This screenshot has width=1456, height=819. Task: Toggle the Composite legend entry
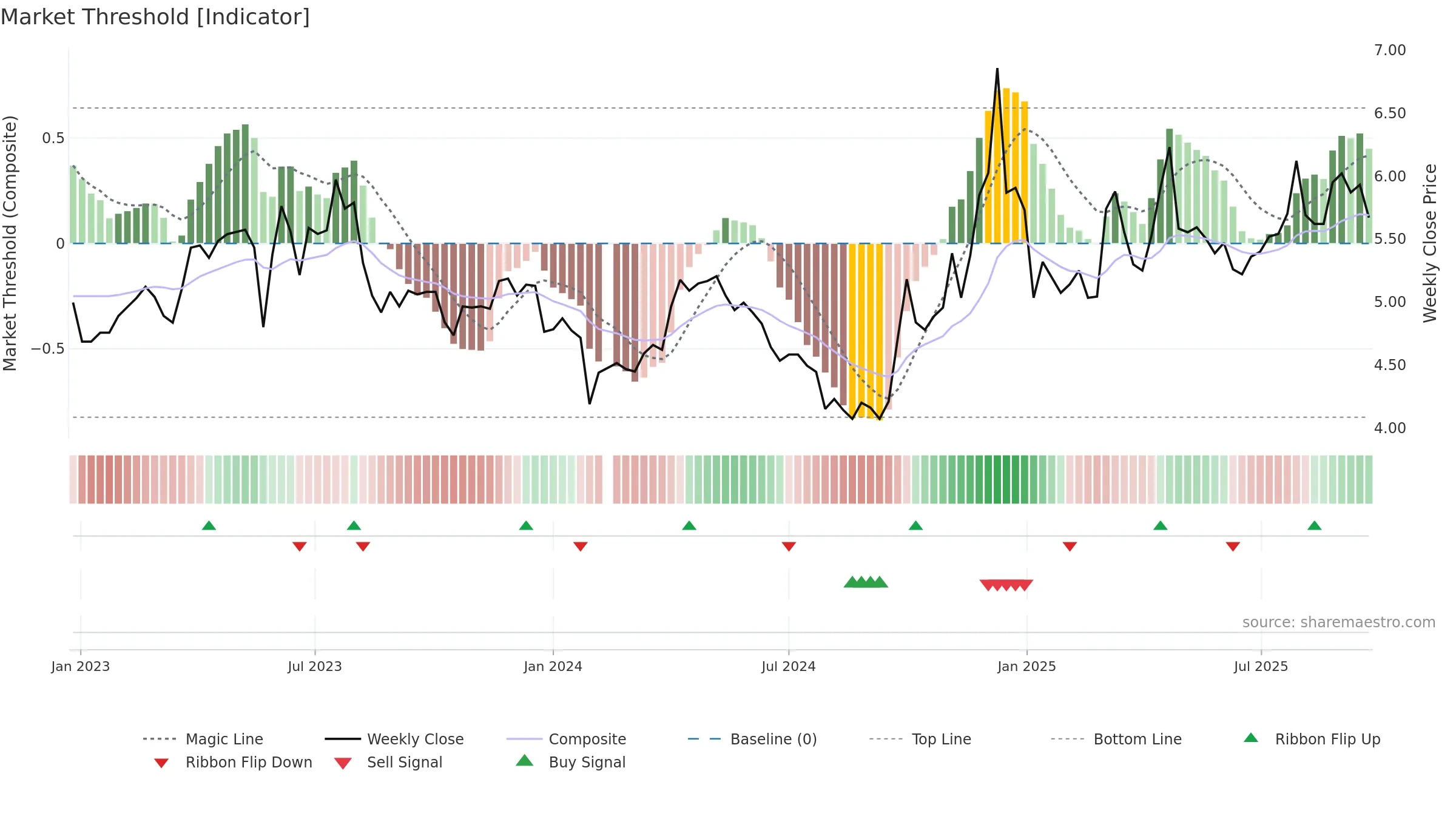(566, 739)
